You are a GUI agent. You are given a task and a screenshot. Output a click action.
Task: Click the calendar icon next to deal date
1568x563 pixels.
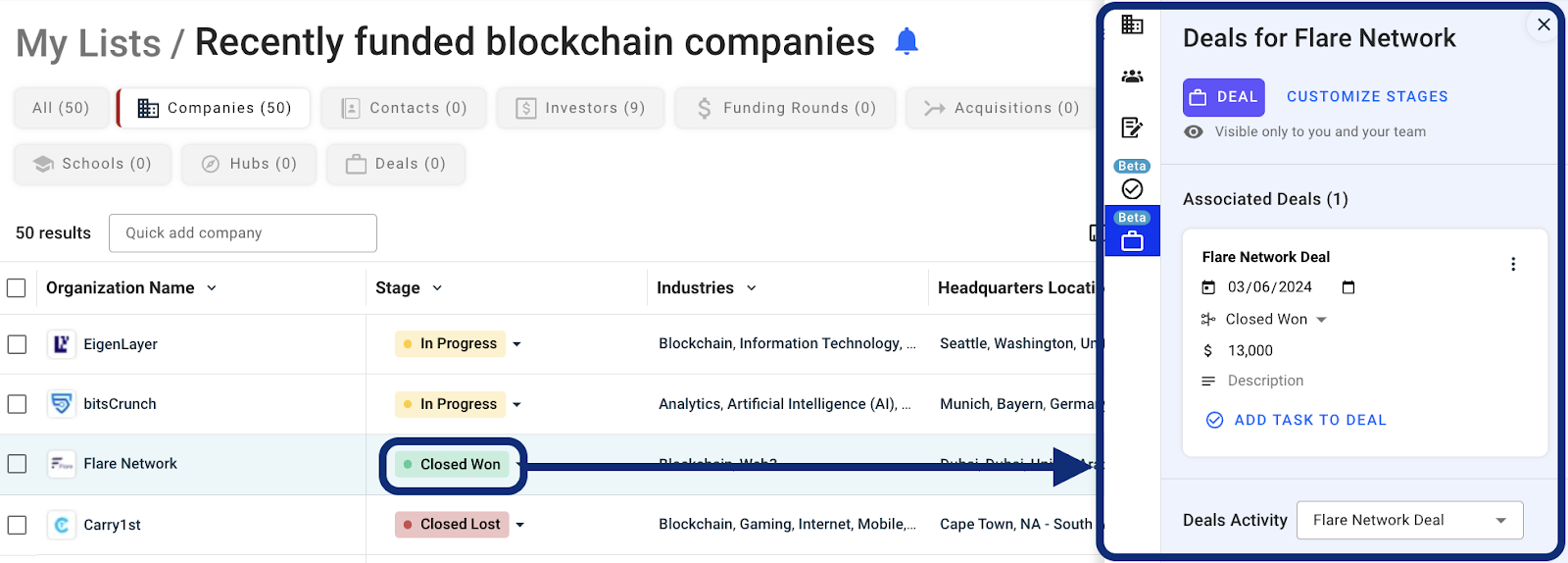click(1348, 287)
